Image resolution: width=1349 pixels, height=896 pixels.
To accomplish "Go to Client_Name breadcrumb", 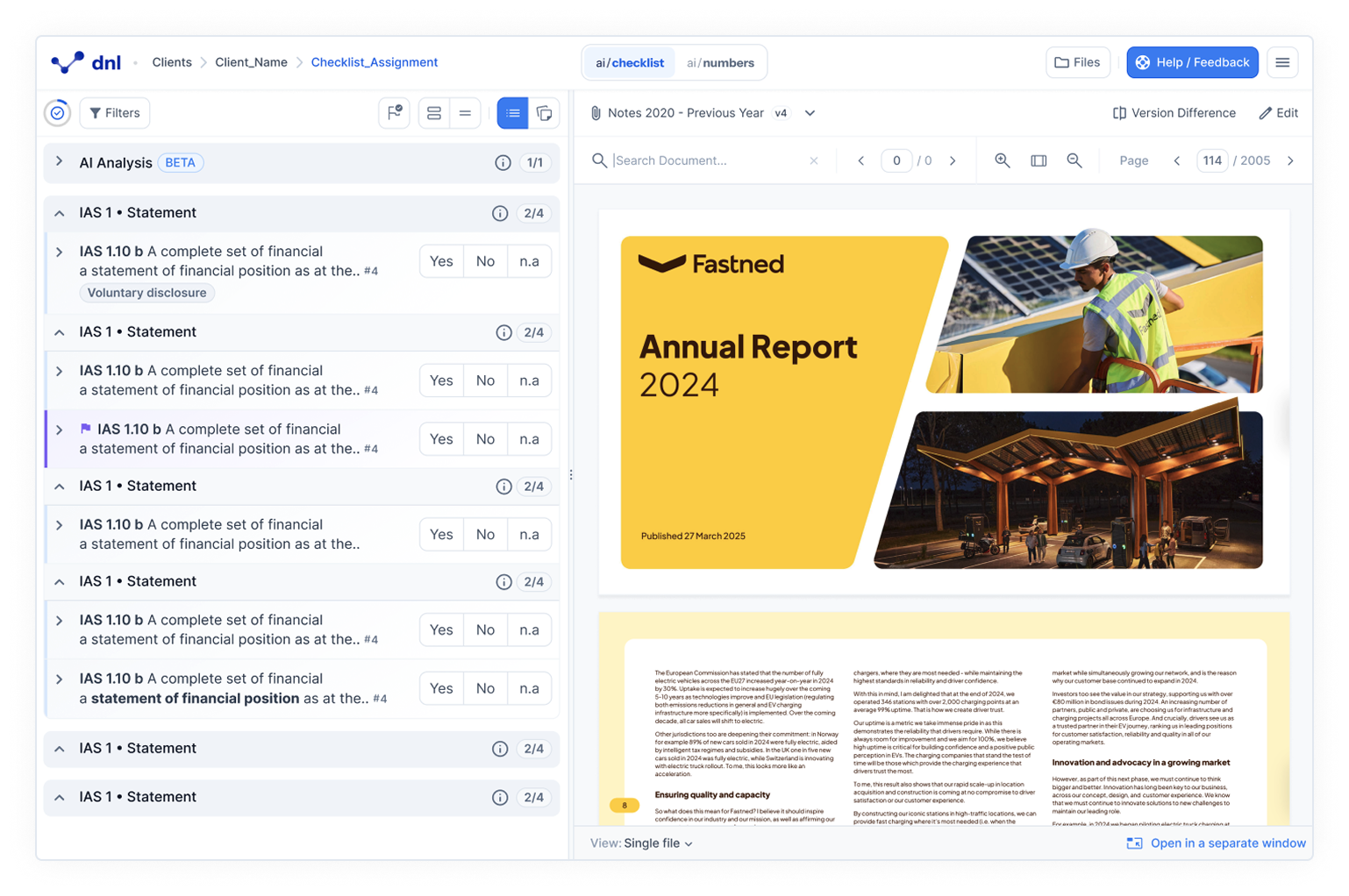I will 251,62.
